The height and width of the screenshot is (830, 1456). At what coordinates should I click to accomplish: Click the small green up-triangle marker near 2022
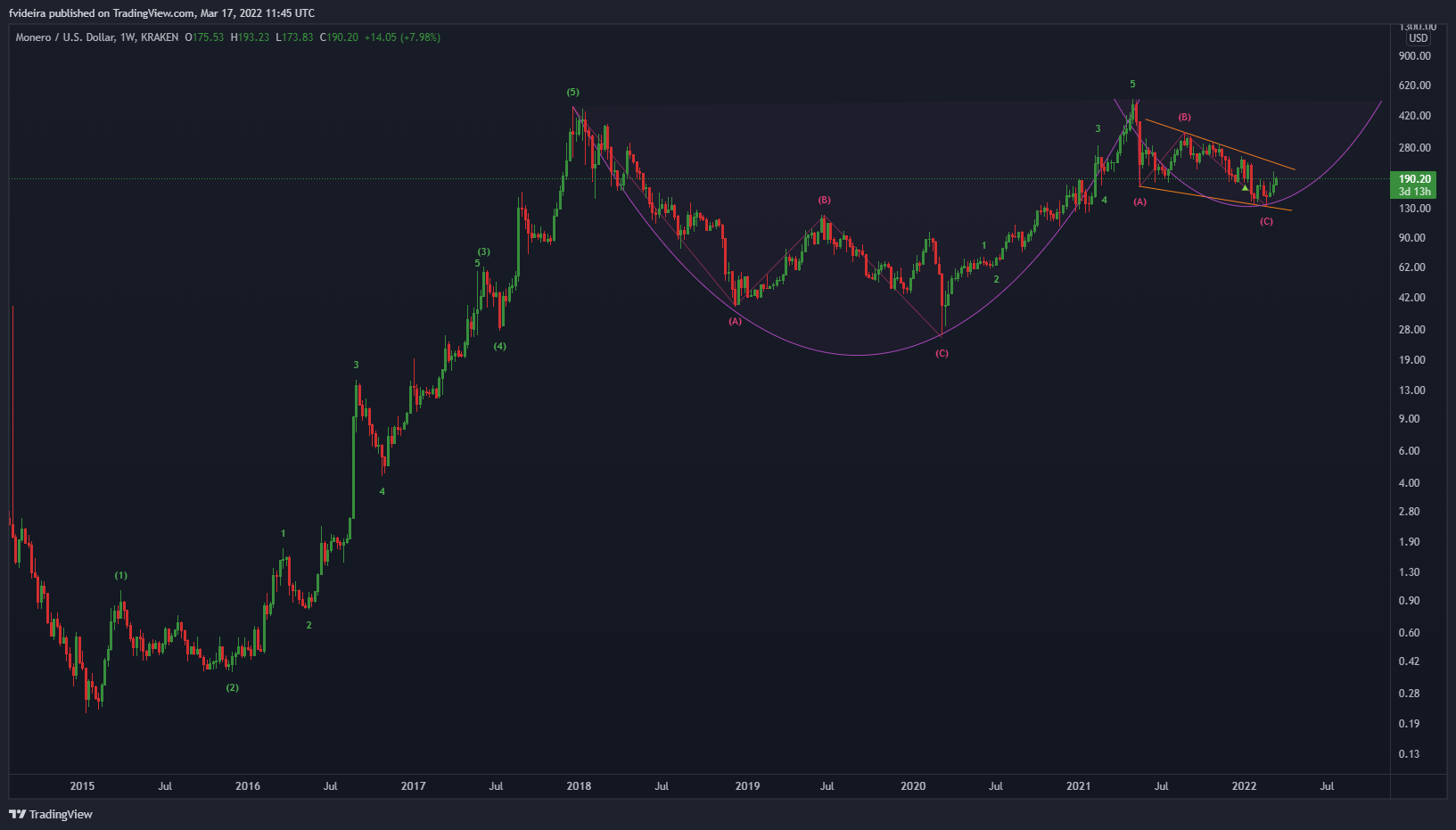coord(1246,187)
